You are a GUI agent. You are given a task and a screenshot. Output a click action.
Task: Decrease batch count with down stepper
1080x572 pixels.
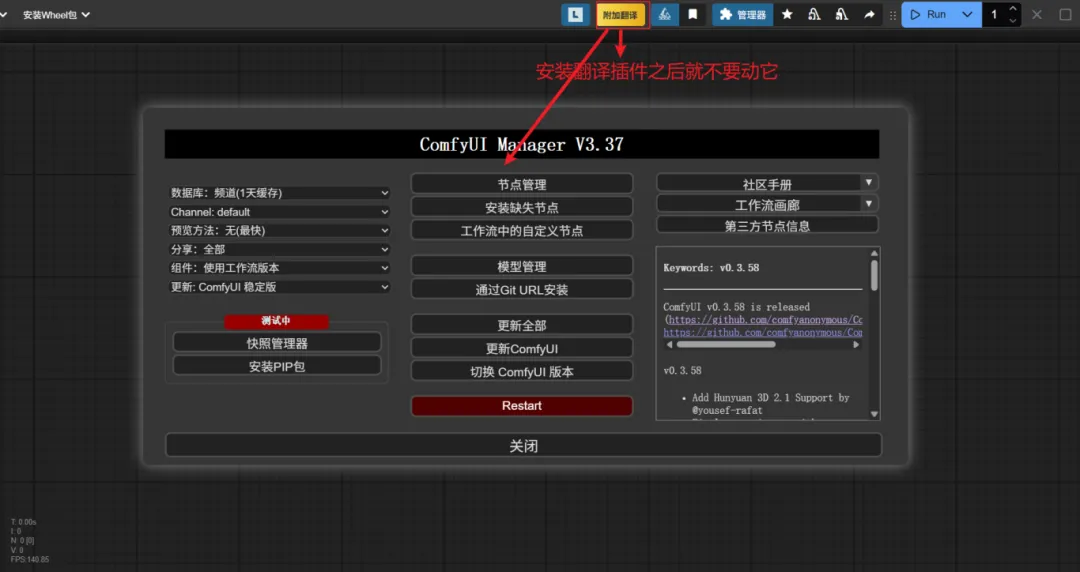click(1012, 21)
